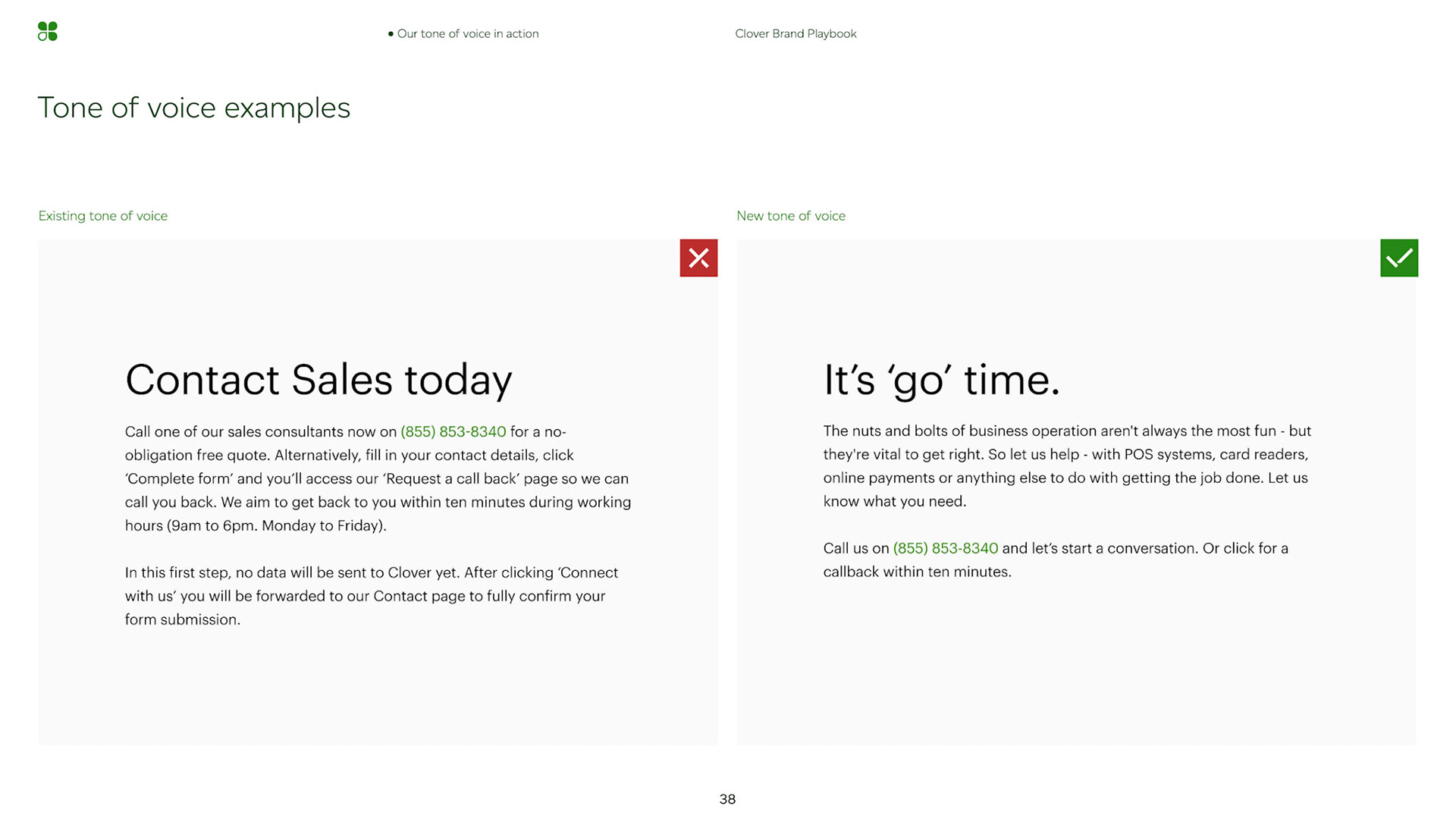
Task: Call the phone number in the existing-tone paragraph
Action: (453, 431)
